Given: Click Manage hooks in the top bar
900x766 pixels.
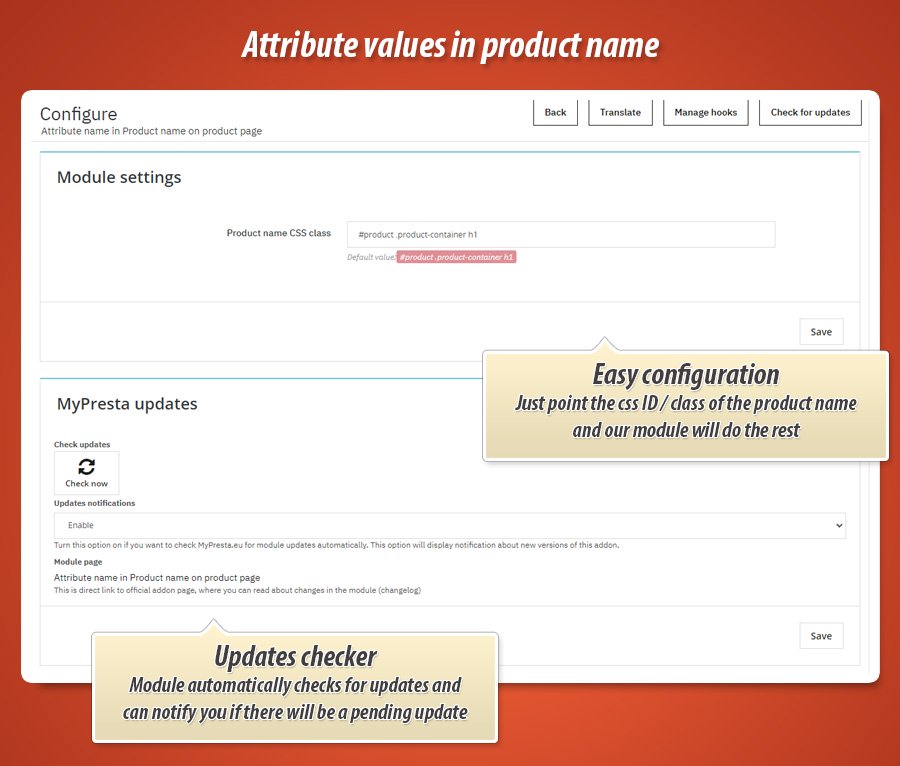Looking at the screenshot, I should [705, 113].
